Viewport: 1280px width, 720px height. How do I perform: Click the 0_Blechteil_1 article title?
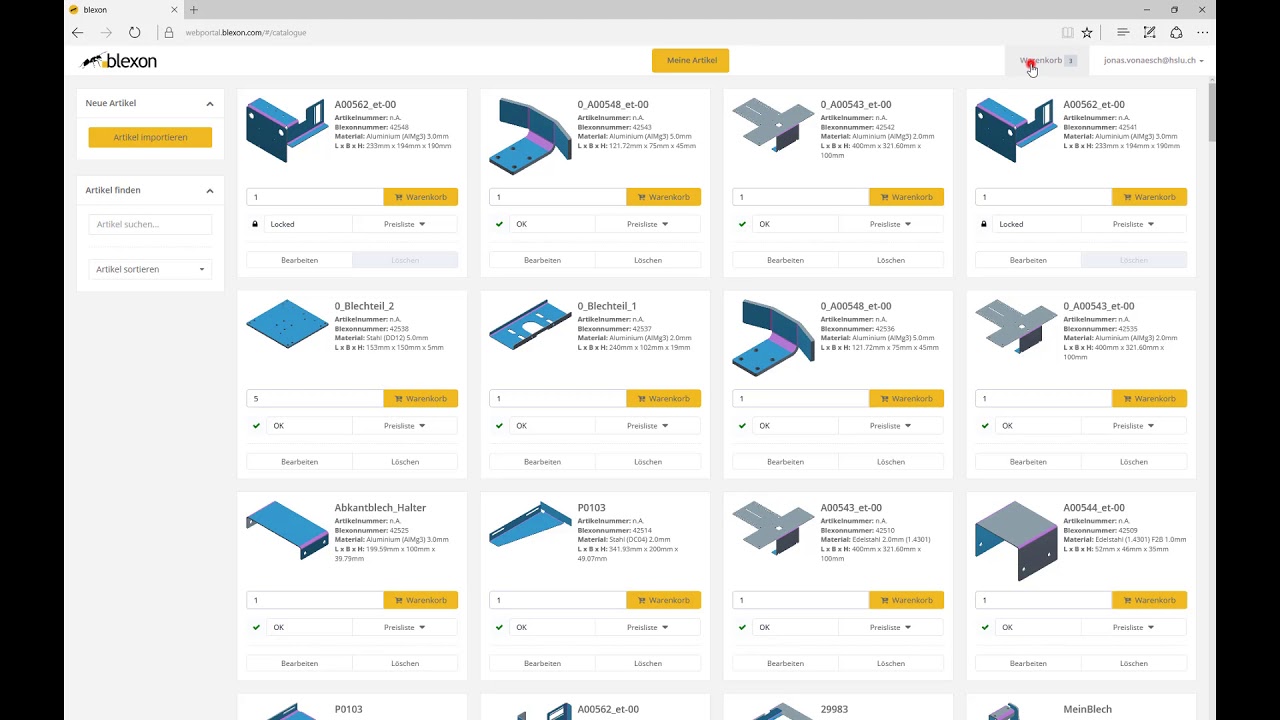607,306
